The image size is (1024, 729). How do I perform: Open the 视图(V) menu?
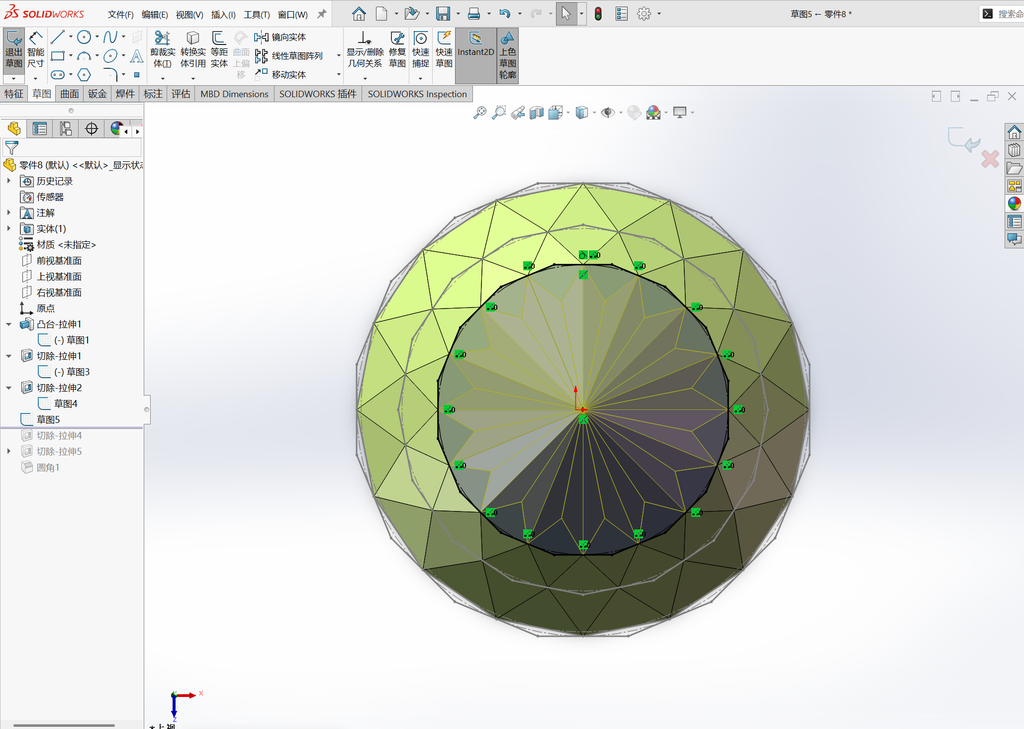pos(189,14)
